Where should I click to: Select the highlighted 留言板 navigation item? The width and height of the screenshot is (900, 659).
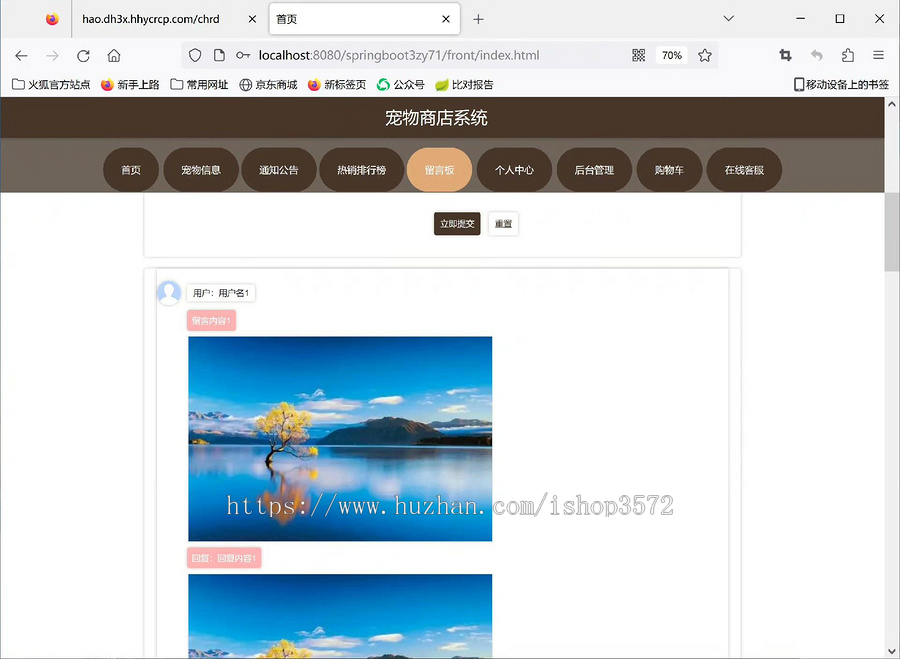click(440, 170)
